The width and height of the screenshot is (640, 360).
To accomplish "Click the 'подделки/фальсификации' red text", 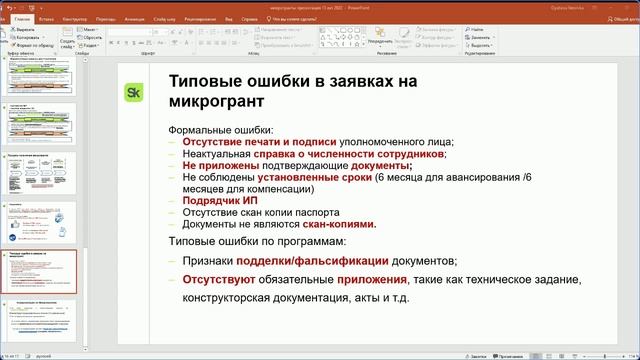I will click(312, 261).
